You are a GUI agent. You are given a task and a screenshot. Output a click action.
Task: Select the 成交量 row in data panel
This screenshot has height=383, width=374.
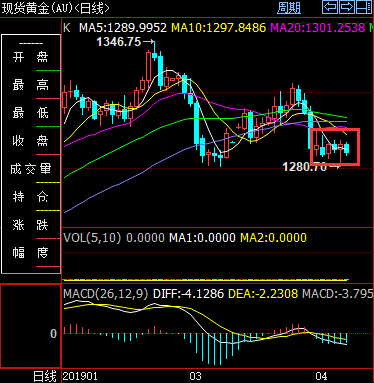pos(31,169)
